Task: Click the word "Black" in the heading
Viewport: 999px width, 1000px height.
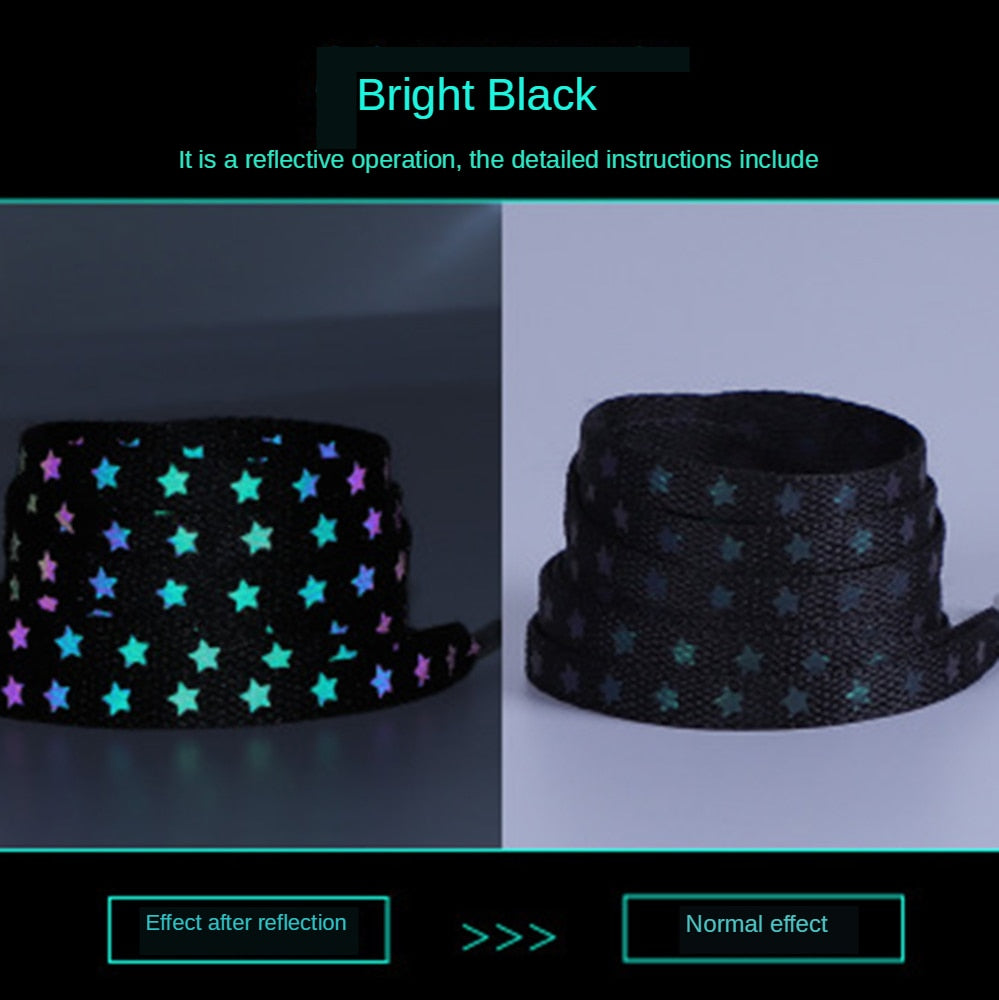Action: [x=542, y=95]
